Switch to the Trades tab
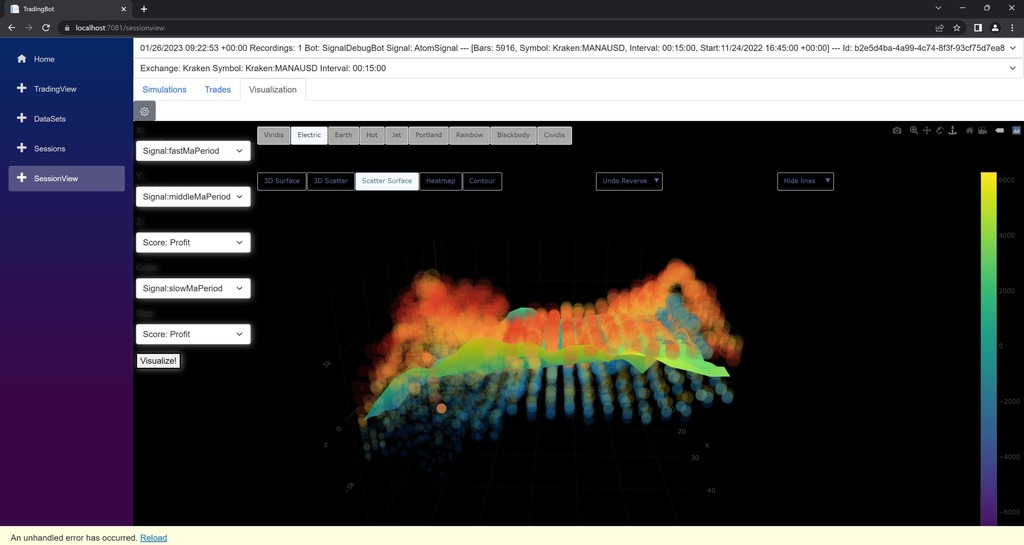Image resolution: width=1024 pixels, height=545 pixels. pos(217,90)
